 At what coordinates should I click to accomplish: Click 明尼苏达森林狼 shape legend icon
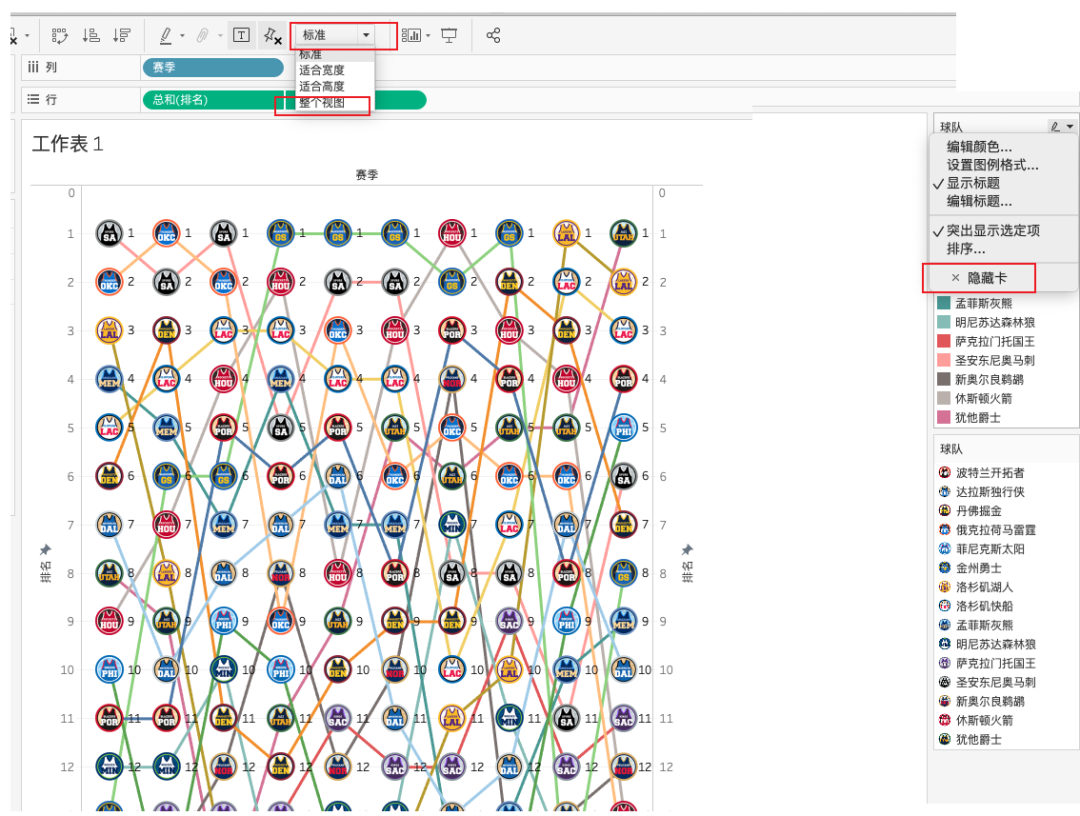[x=945, y=644]
